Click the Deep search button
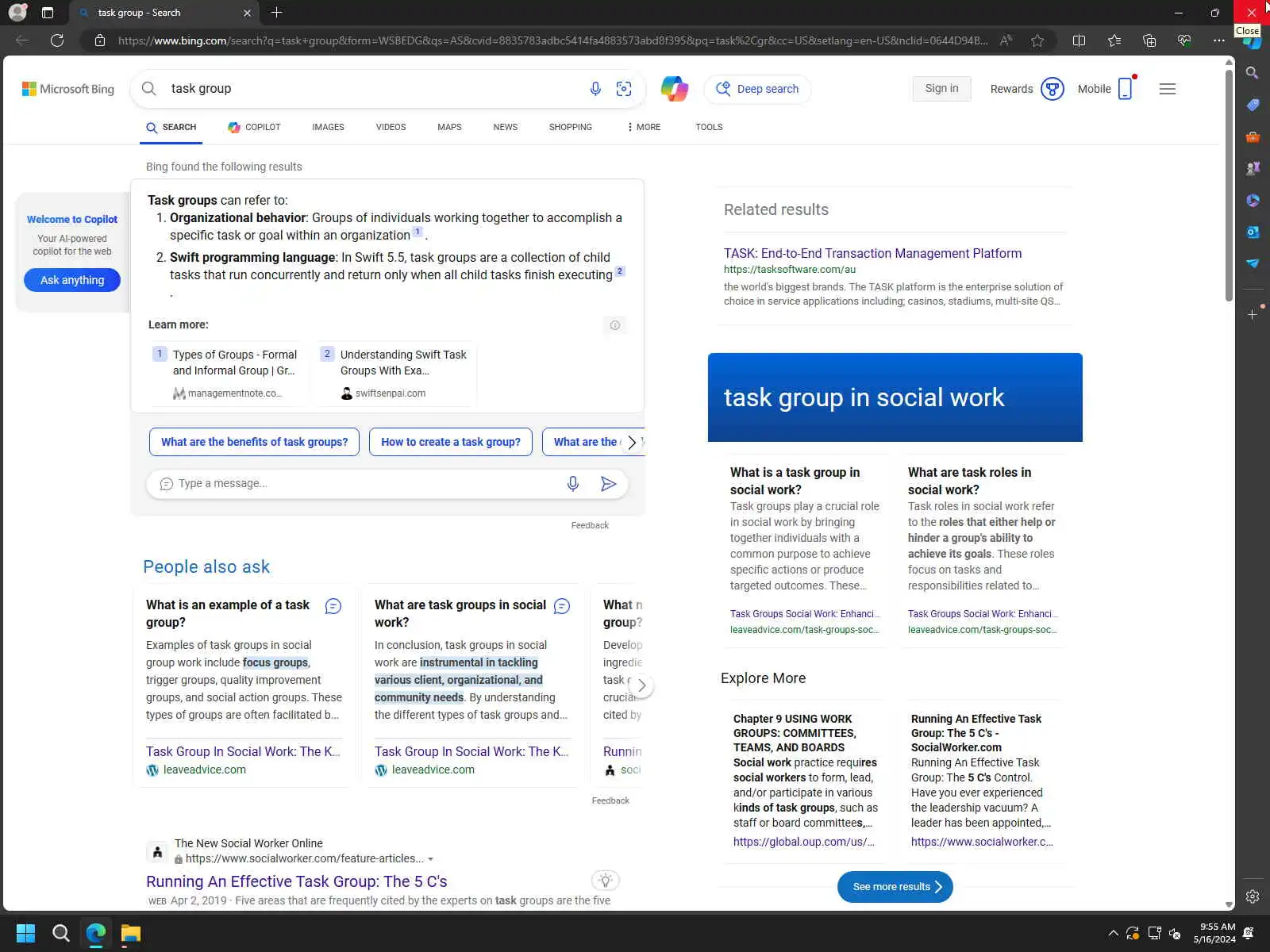This screenshot has width=1270, height=952. point(757,89)
